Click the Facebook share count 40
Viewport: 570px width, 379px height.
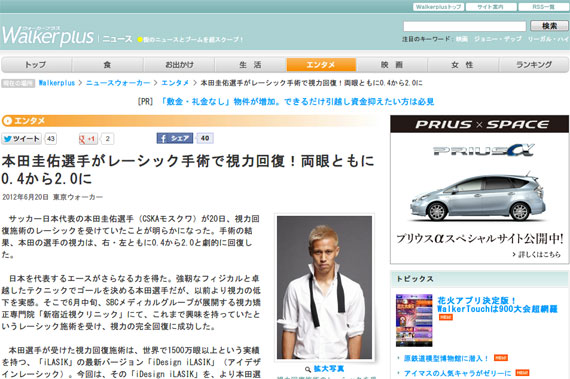205,138
